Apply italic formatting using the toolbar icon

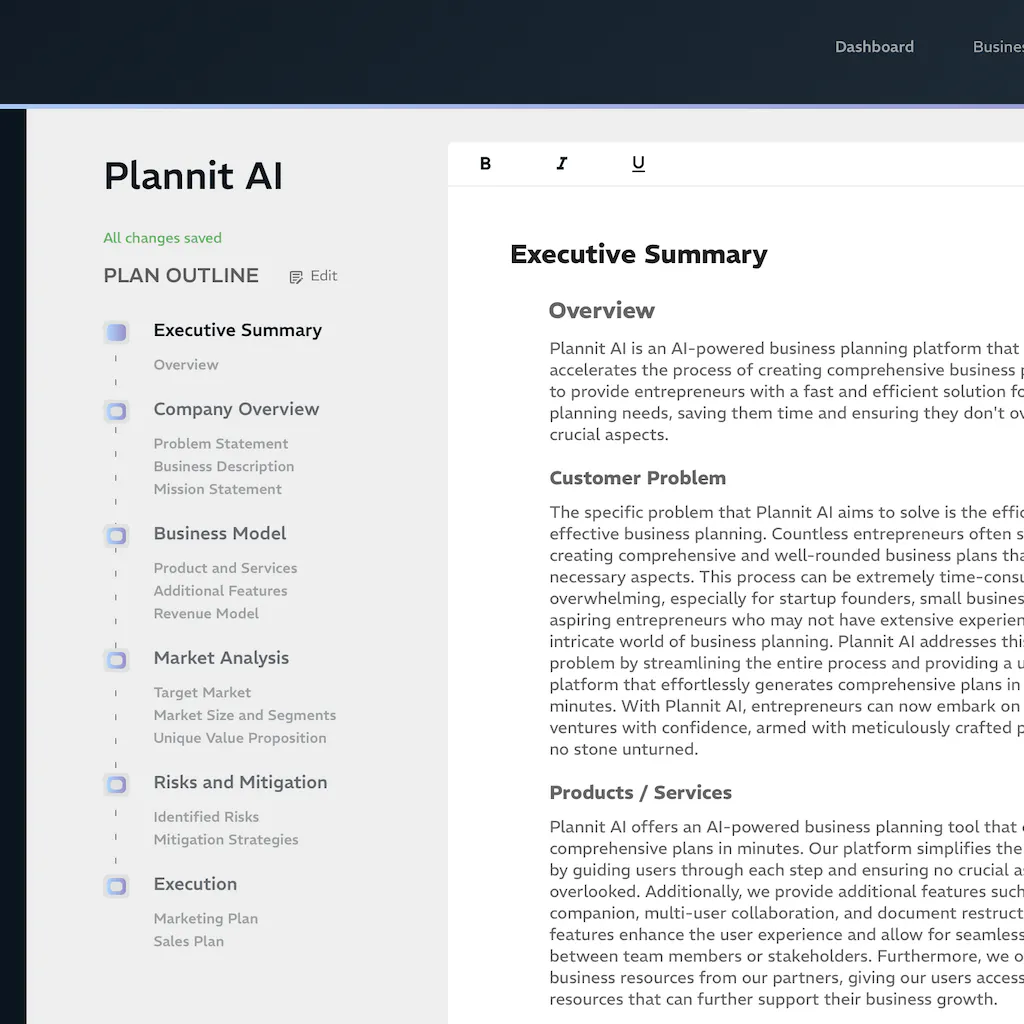coord(561,163)
